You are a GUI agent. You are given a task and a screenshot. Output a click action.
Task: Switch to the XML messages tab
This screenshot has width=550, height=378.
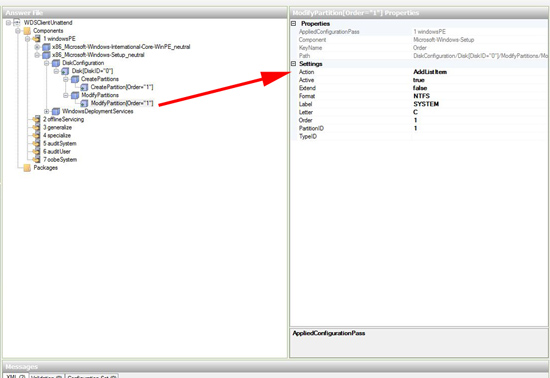click(16, 376)
